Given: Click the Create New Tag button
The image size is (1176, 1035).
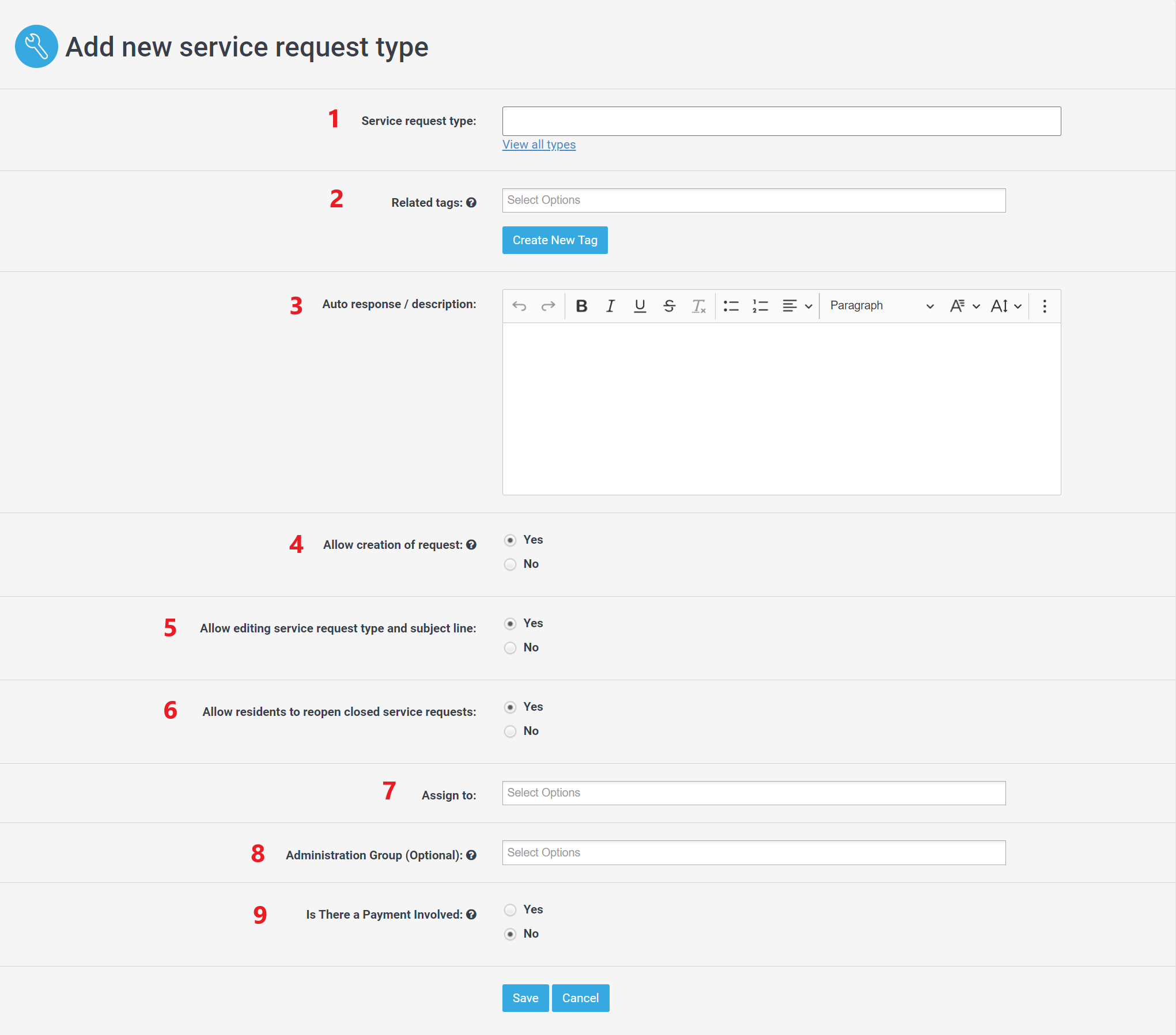Looking at the screenshot, I should (x=554, y=240).
